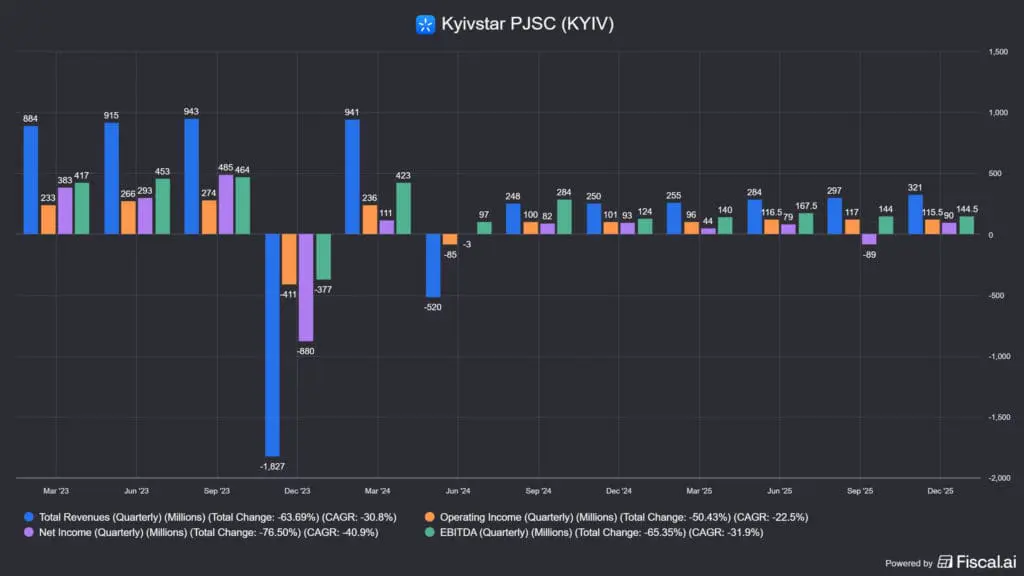This screenshot has width=1024, height=576.
Task: Click the Kyivstar PJSC (KYIV) chart title
Action: 528,24
